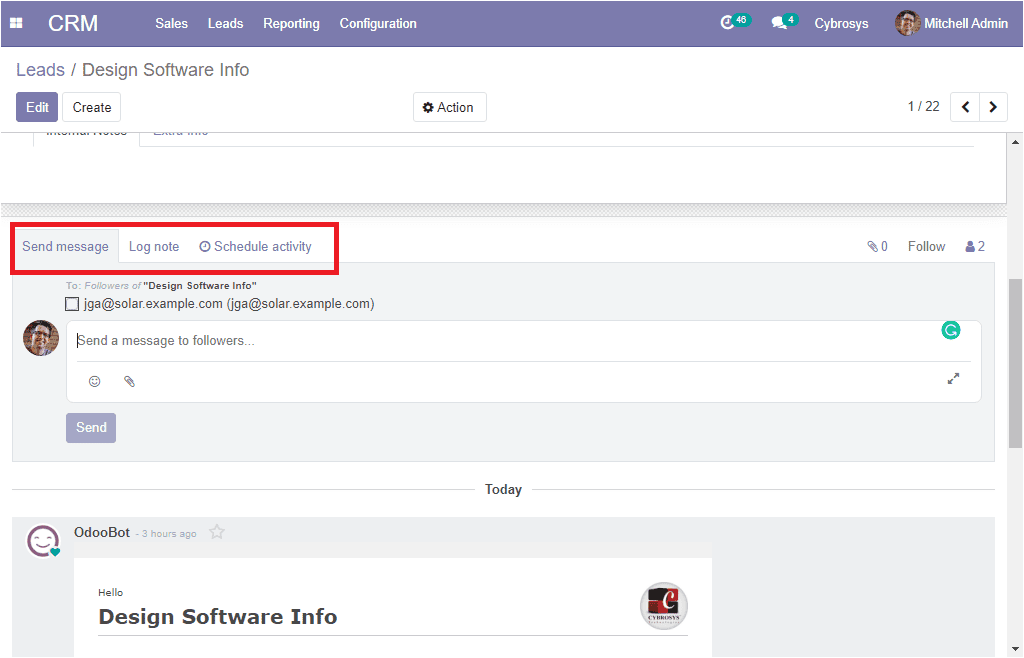The height and width of the screenshot is (658, 1024).
Task: Click the scrollbar up arrow
Action: 1015,142
